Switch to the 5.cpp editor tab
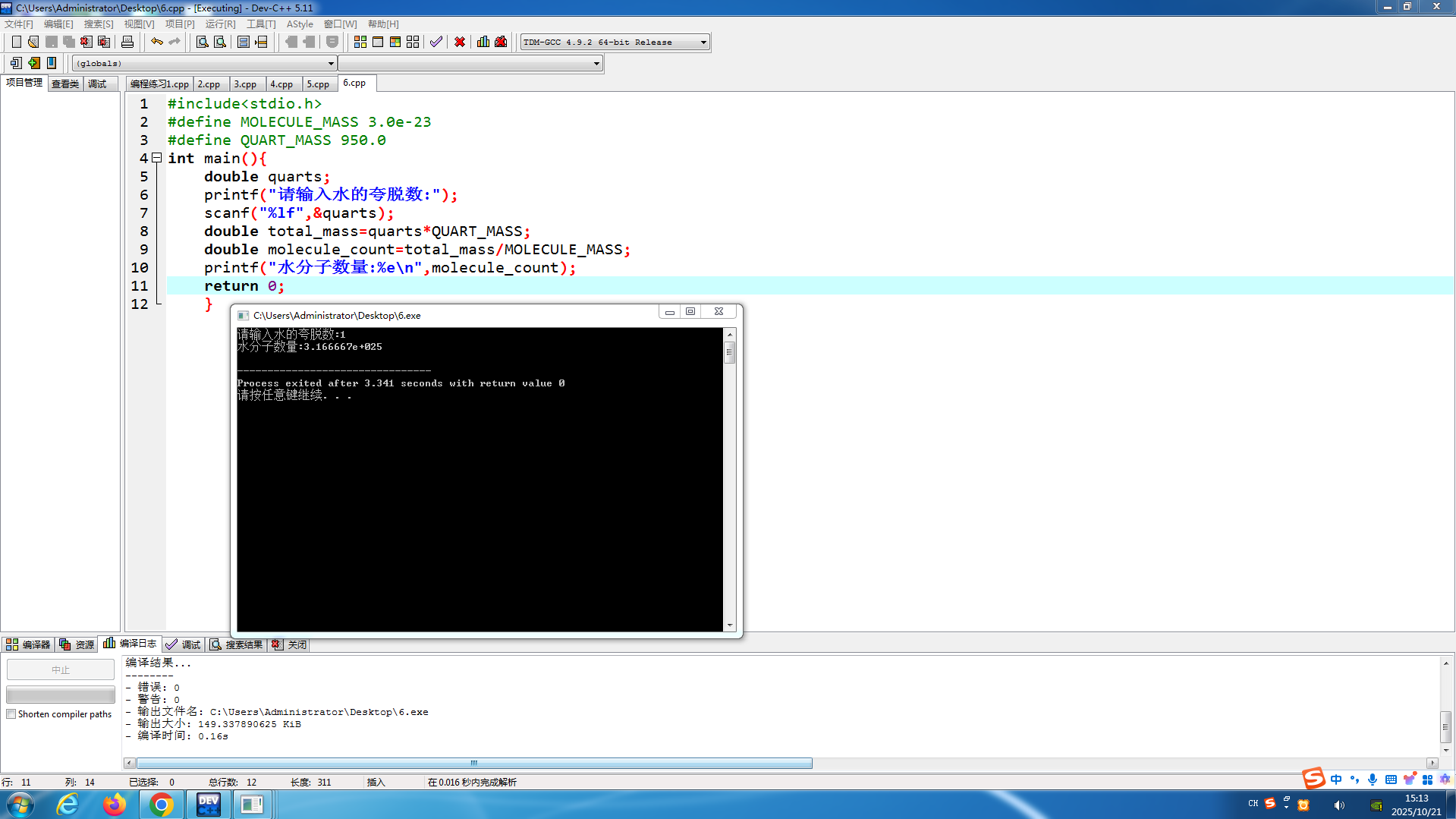 [318, 84]
